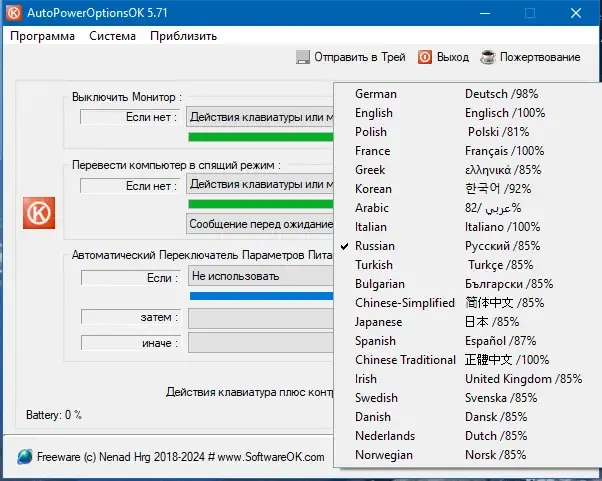Click the AutoPowerOptionsOK title bar icon
Viewport: 602px width, 481px height.
(14, 13)
